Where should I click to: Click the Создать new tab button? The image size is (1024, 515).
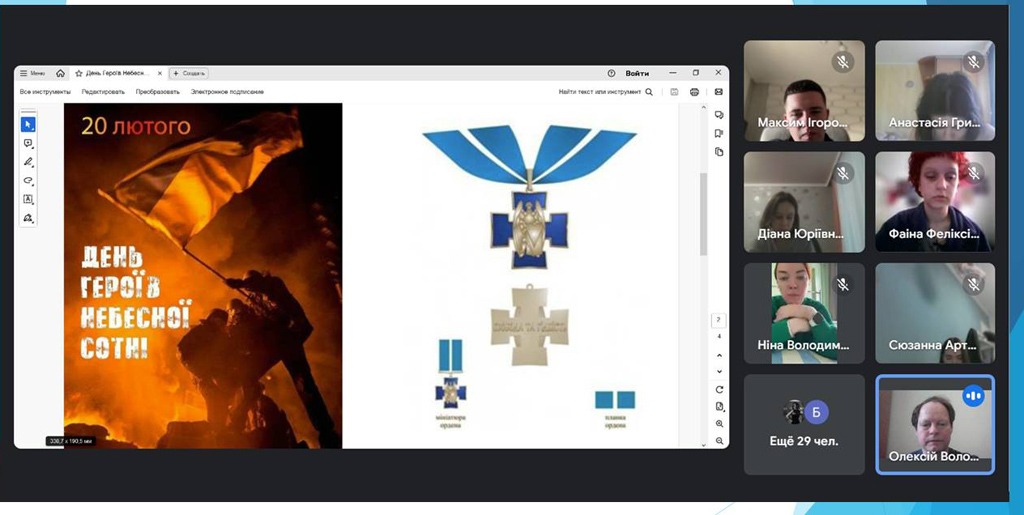tap(189, 73)
